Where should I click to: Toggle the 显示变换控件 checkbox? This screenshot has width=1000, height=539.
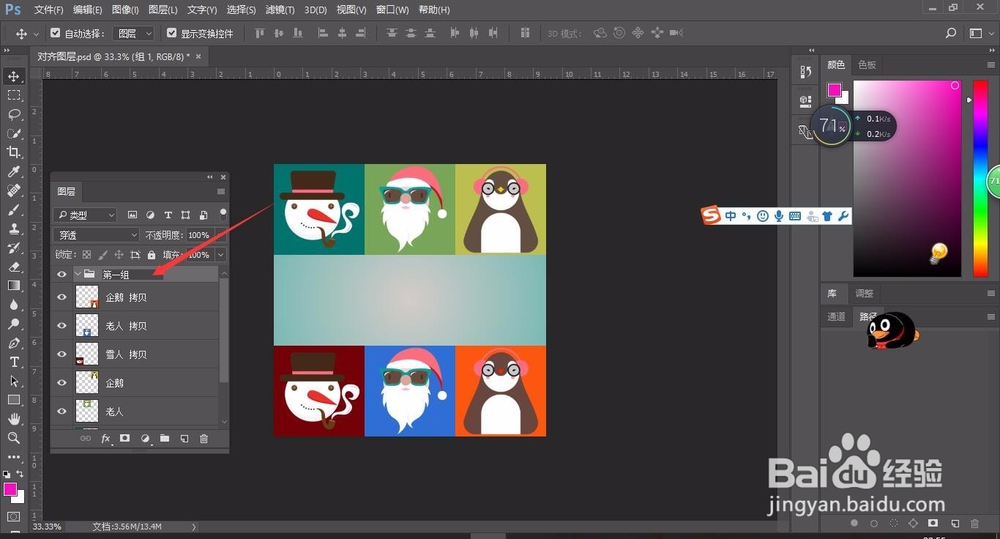point(172,33)
